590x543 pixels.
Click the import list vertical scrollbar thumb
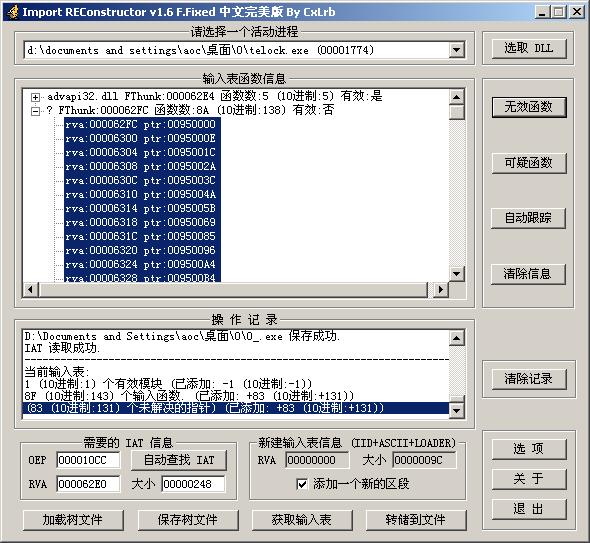pyautogui.click(x=457, y=112)
